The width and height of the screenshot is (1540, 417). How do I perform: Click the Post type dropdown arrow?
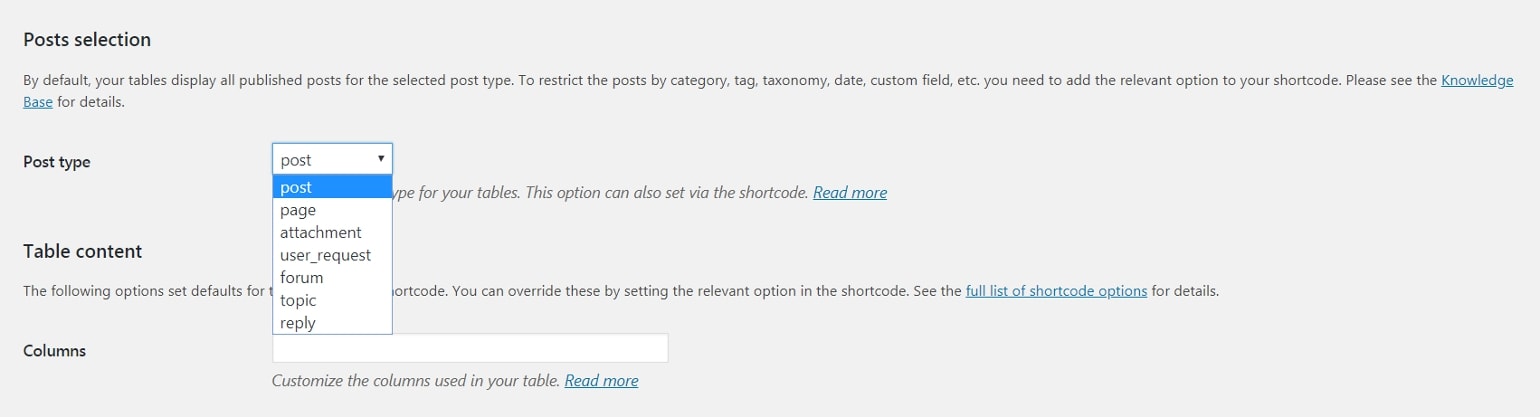381,159
